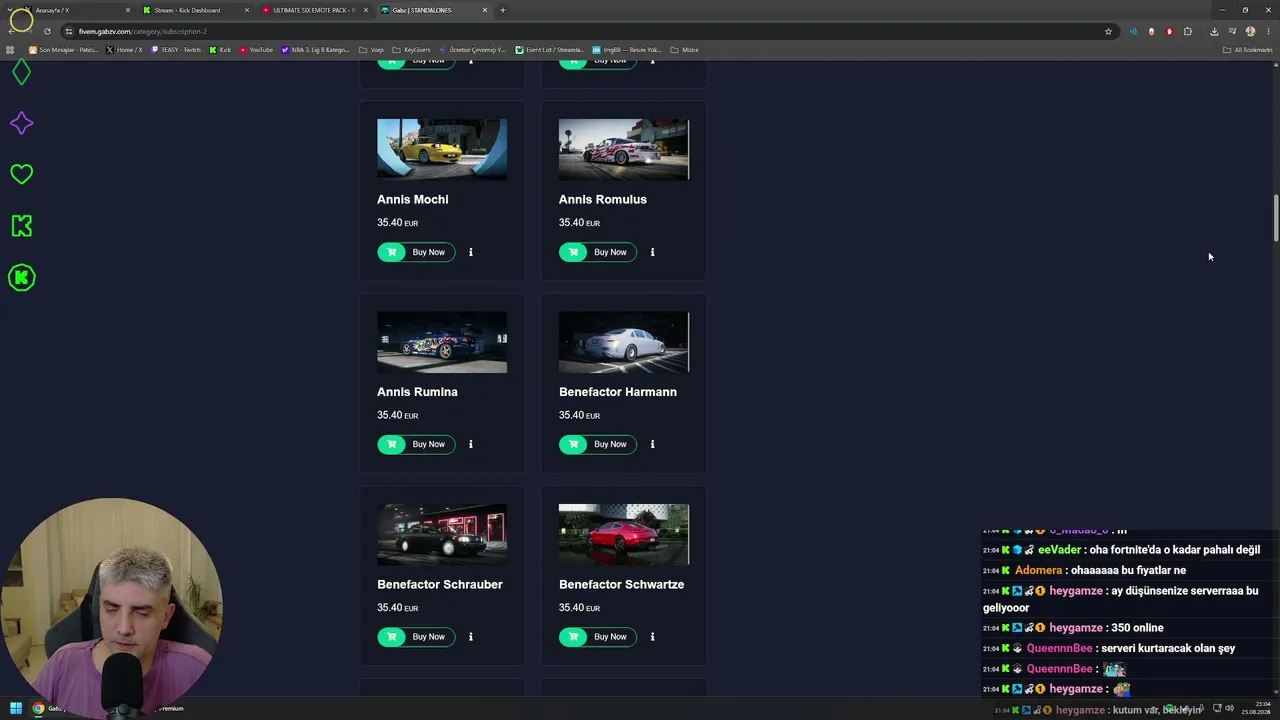Open the Benefactor Schwartze red car thumbnail
This screenshot has width=1280, height=720.
click(x=624, y=534)
